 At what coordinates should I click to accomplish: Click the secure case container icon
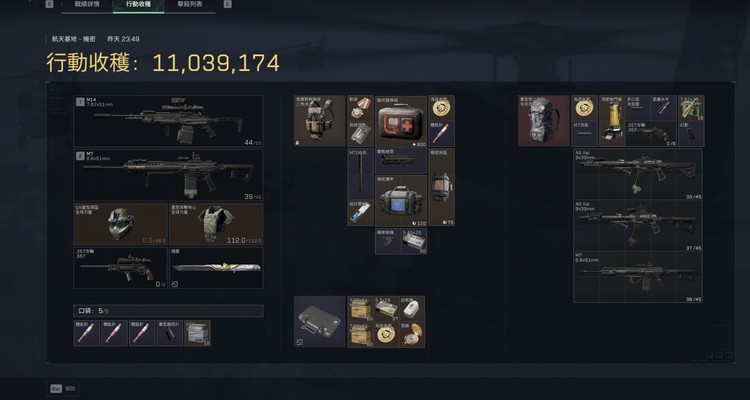320,322
